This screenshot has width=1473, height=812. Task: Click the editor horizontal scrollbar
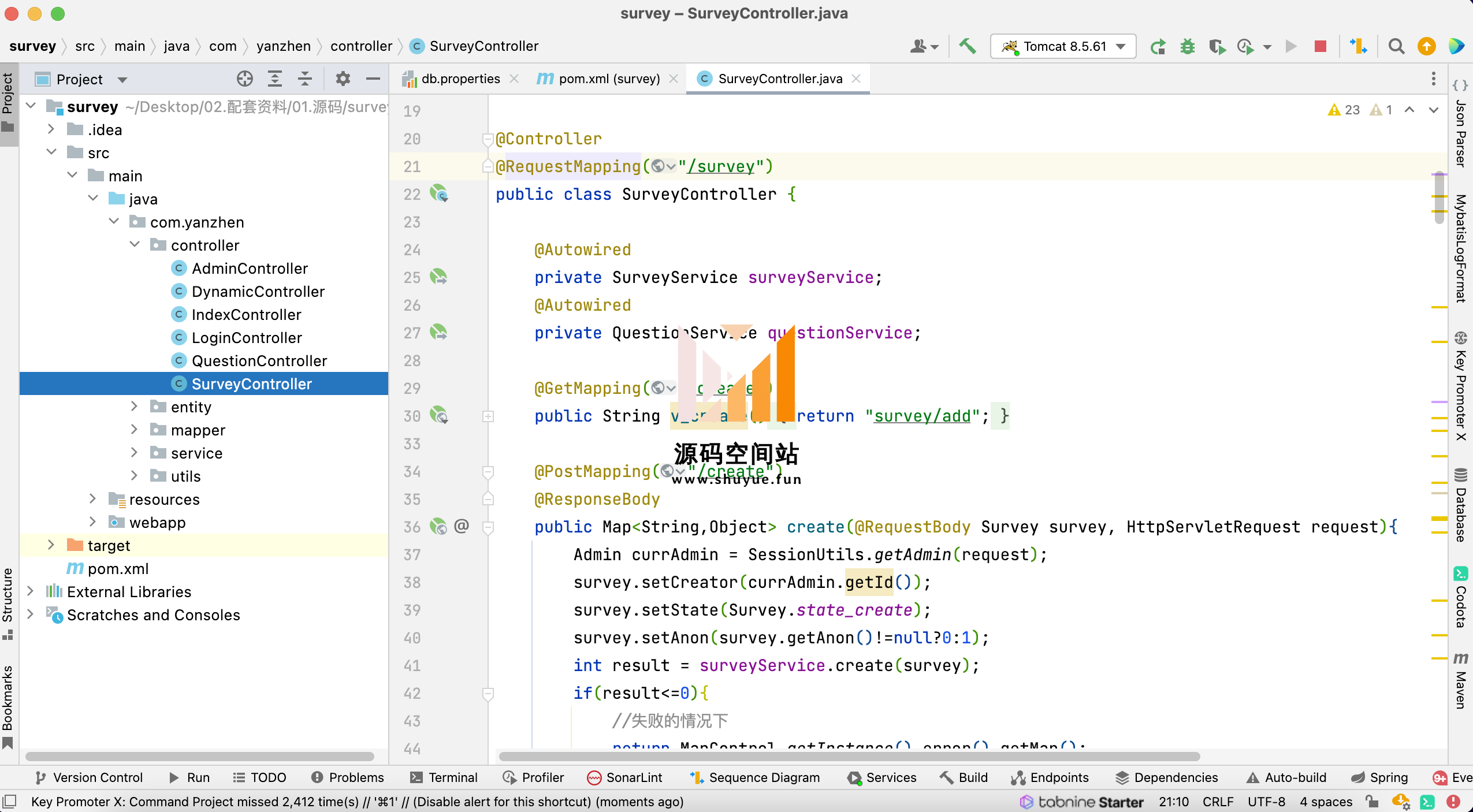click(849, 756)
